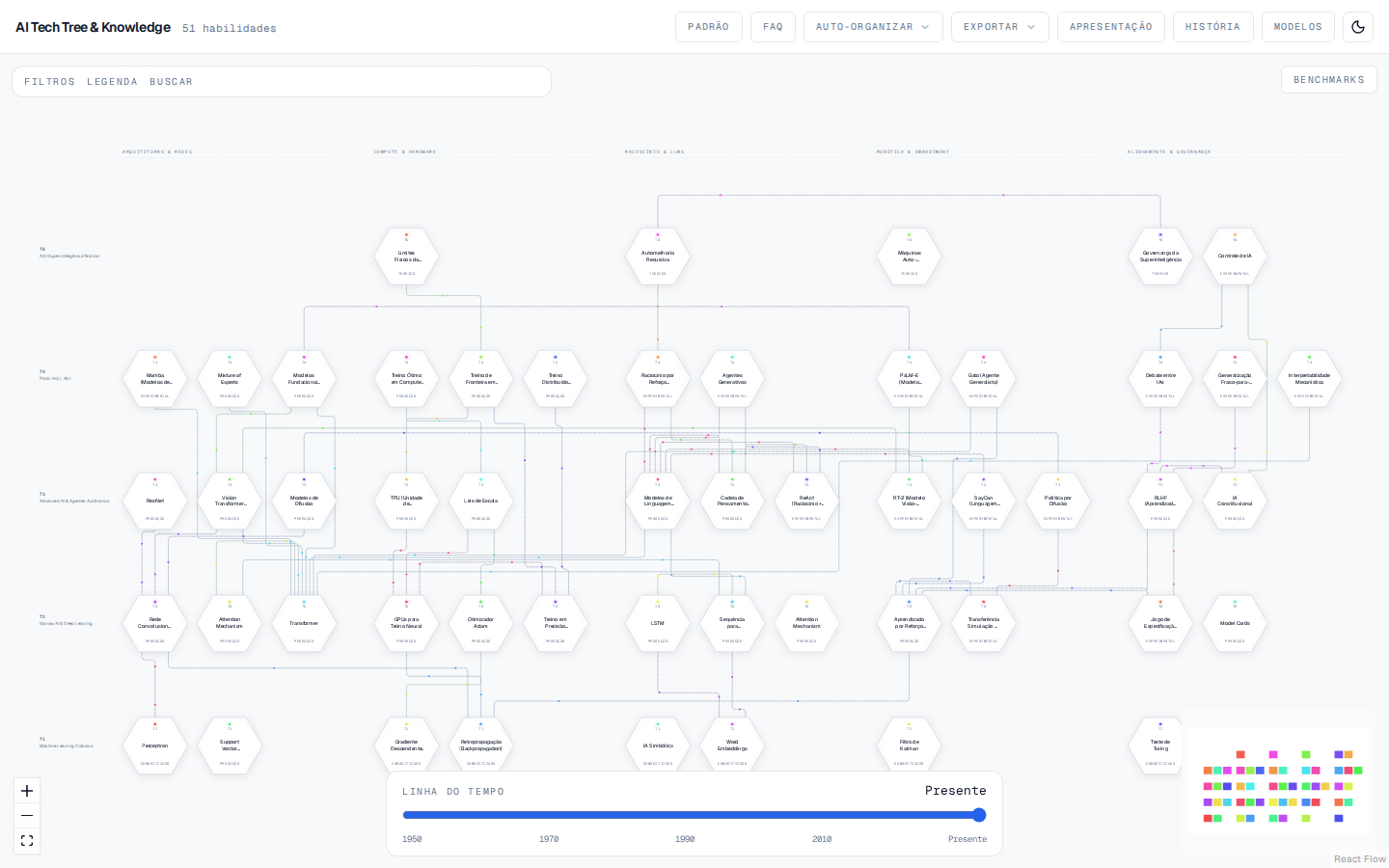Click the LSTM node
This screenshot has width=1389, height=868.
click(x=658, y=623)
